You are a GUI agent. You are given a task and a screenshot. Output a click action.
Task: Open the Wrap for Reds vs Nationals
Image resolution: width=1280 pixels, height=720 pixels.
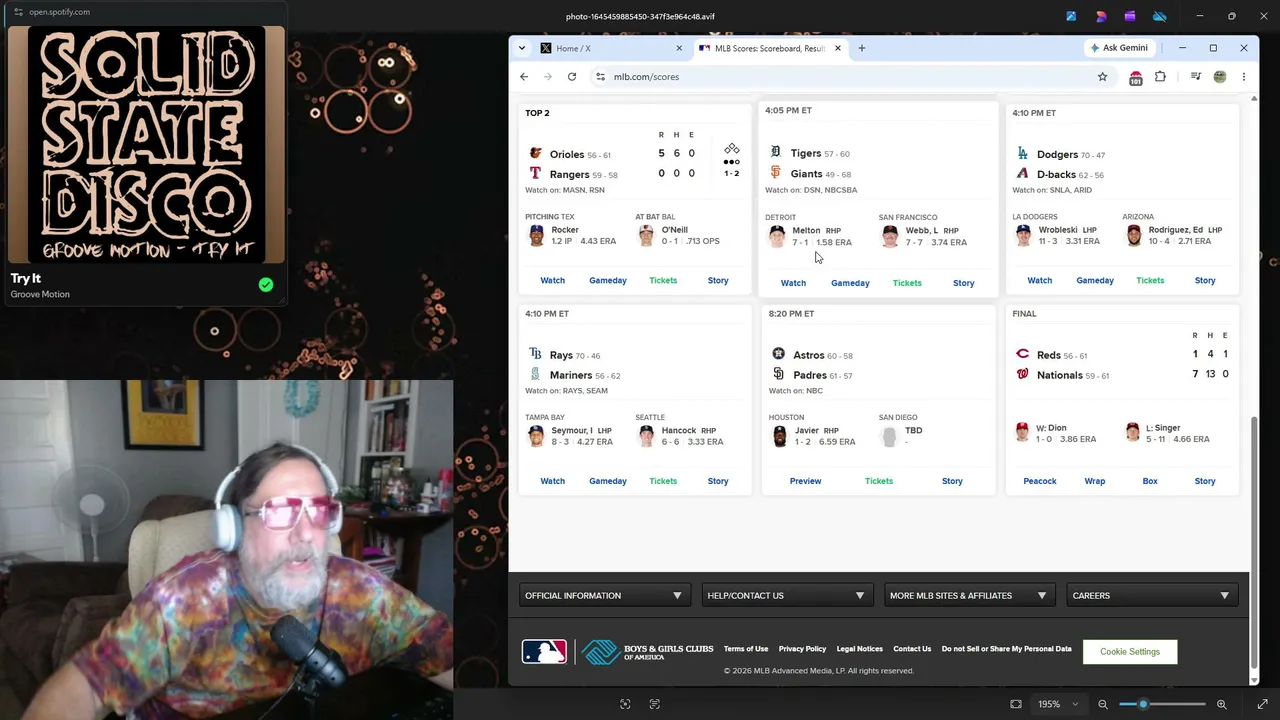pyautogui.click(x=1095, y=481)
